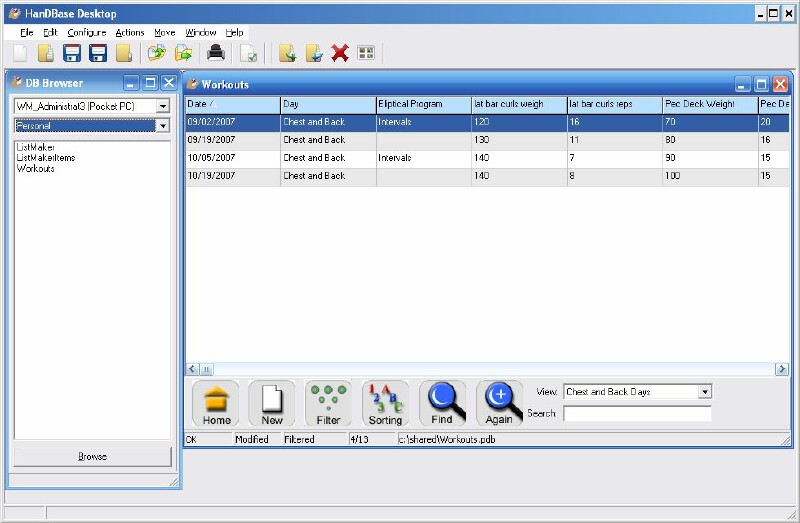Click the Again search icon
The height and width of the screenshot is (523, 800).
(x=499, y=404)
